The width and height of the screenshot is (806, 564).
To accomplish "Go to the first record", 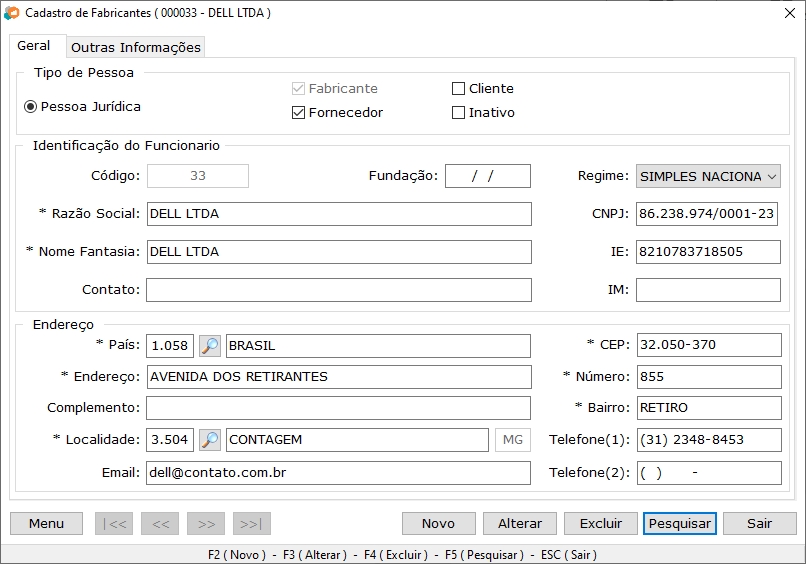I will 113,524.
